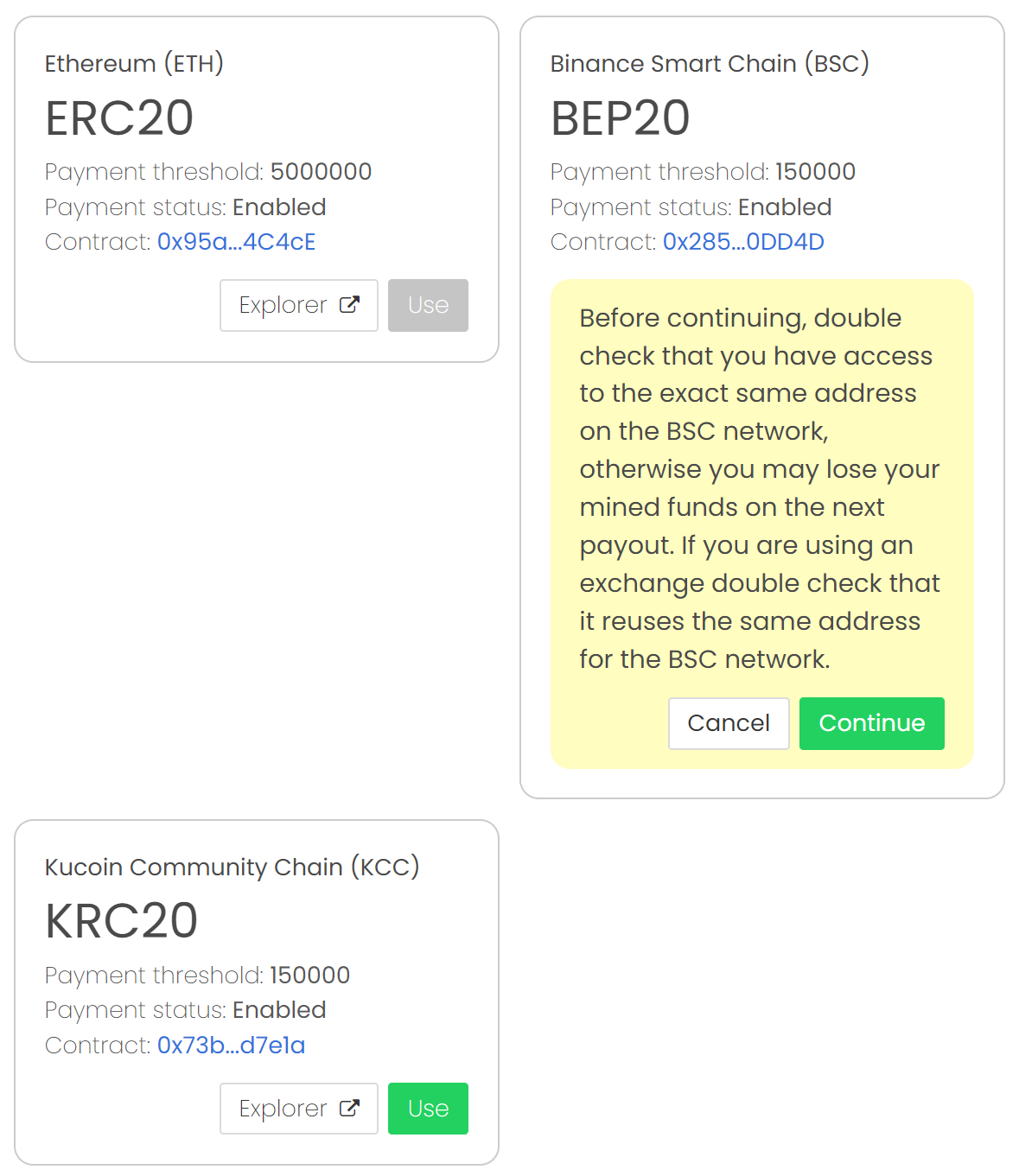Select the Binance Smart Chain (BSC) label

(709, 63)
